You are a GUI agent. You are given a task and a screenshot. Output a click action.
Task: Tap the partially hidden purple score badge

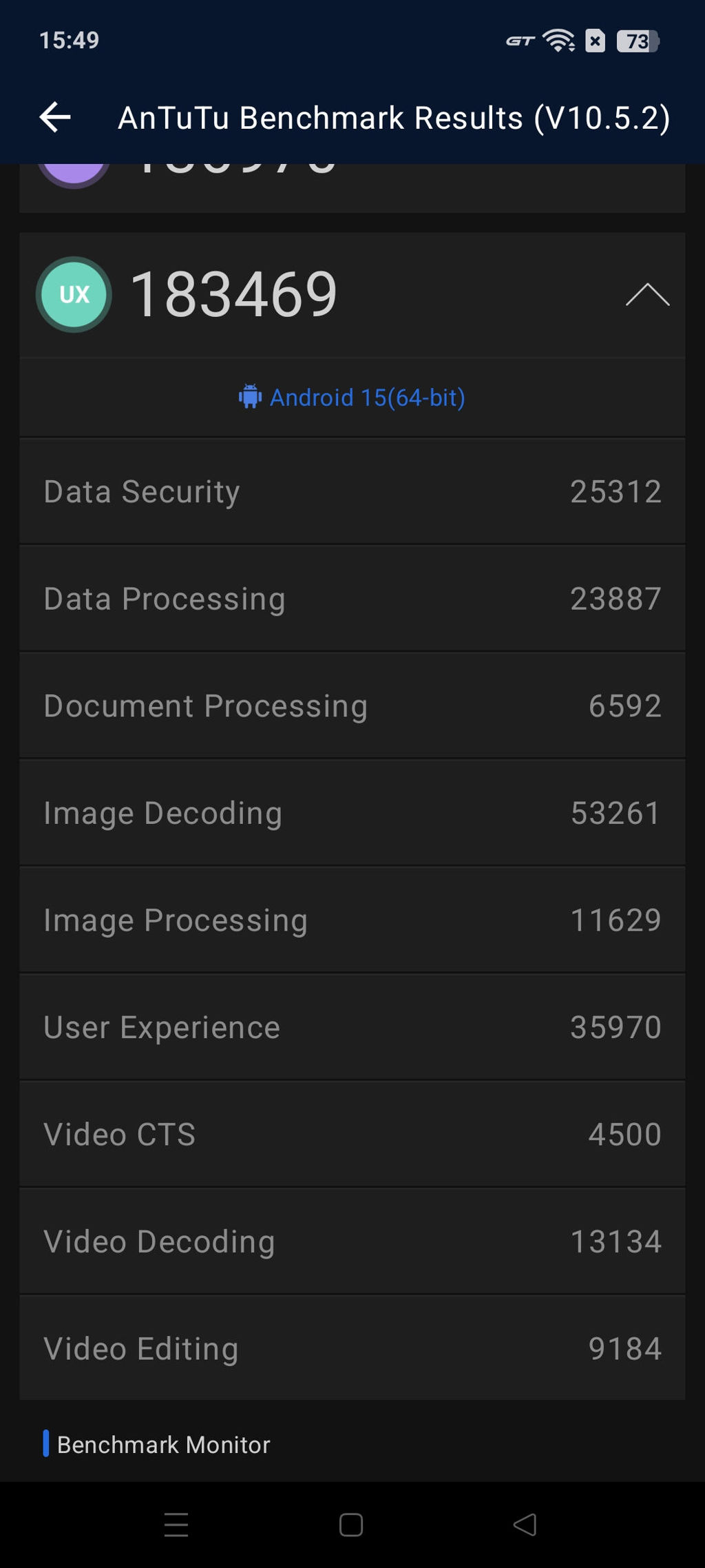click(x=74, y=172)
